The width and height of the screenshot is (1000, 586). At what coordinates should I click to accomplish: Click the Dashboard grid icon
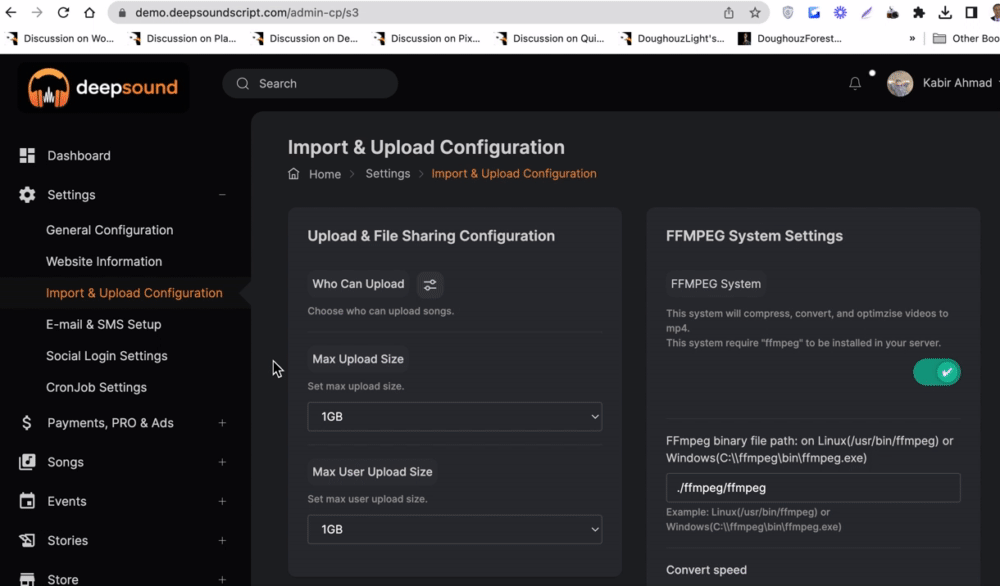coord(27,155)
